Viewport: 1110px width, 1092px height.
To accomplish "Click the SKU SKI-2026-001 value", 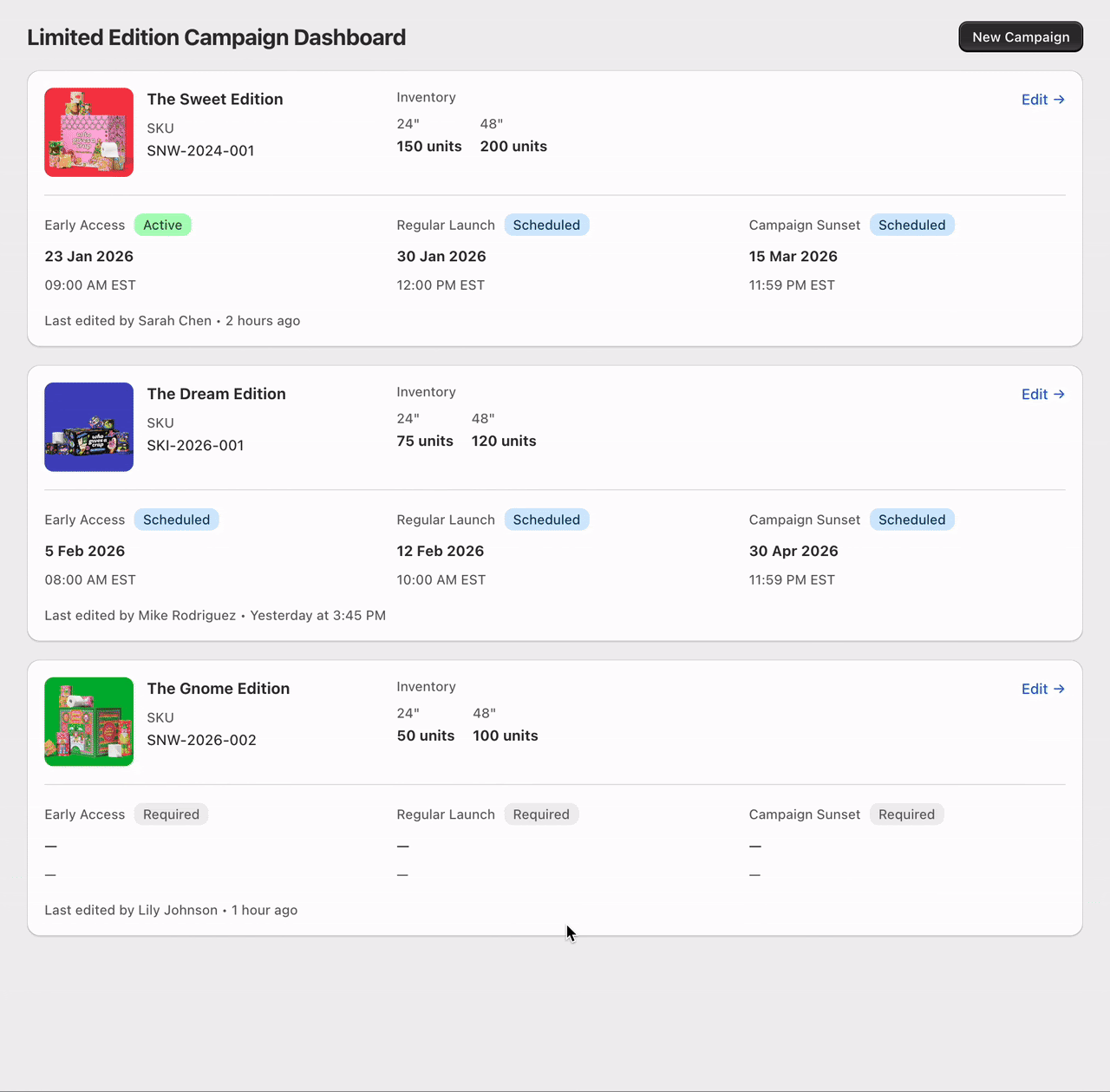I will [195, 445].
